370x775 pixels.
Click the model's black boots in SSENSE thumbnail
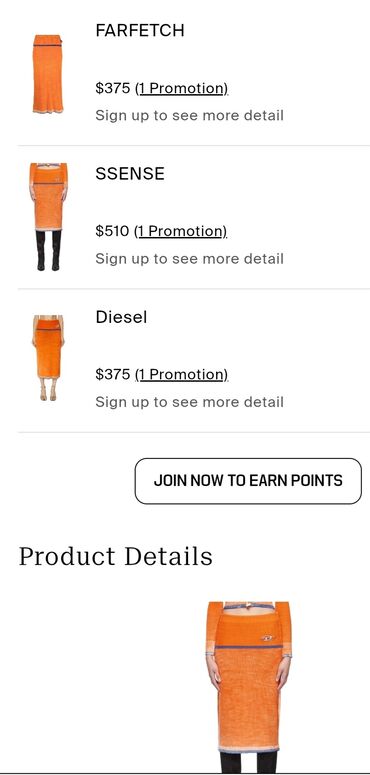(48, 250)
